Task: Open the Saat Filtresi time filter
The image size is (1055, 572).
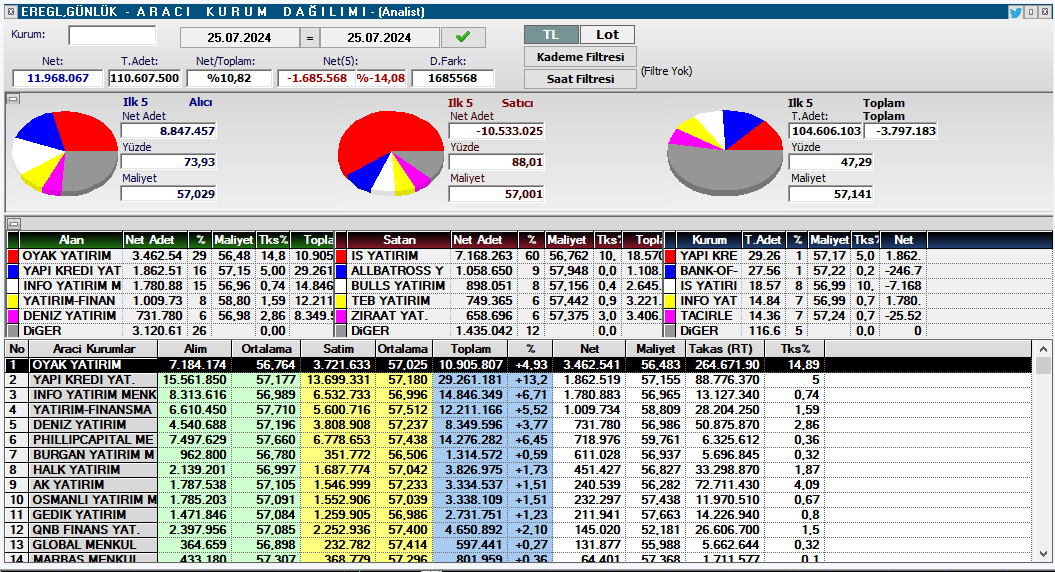Action: (580, 79)
